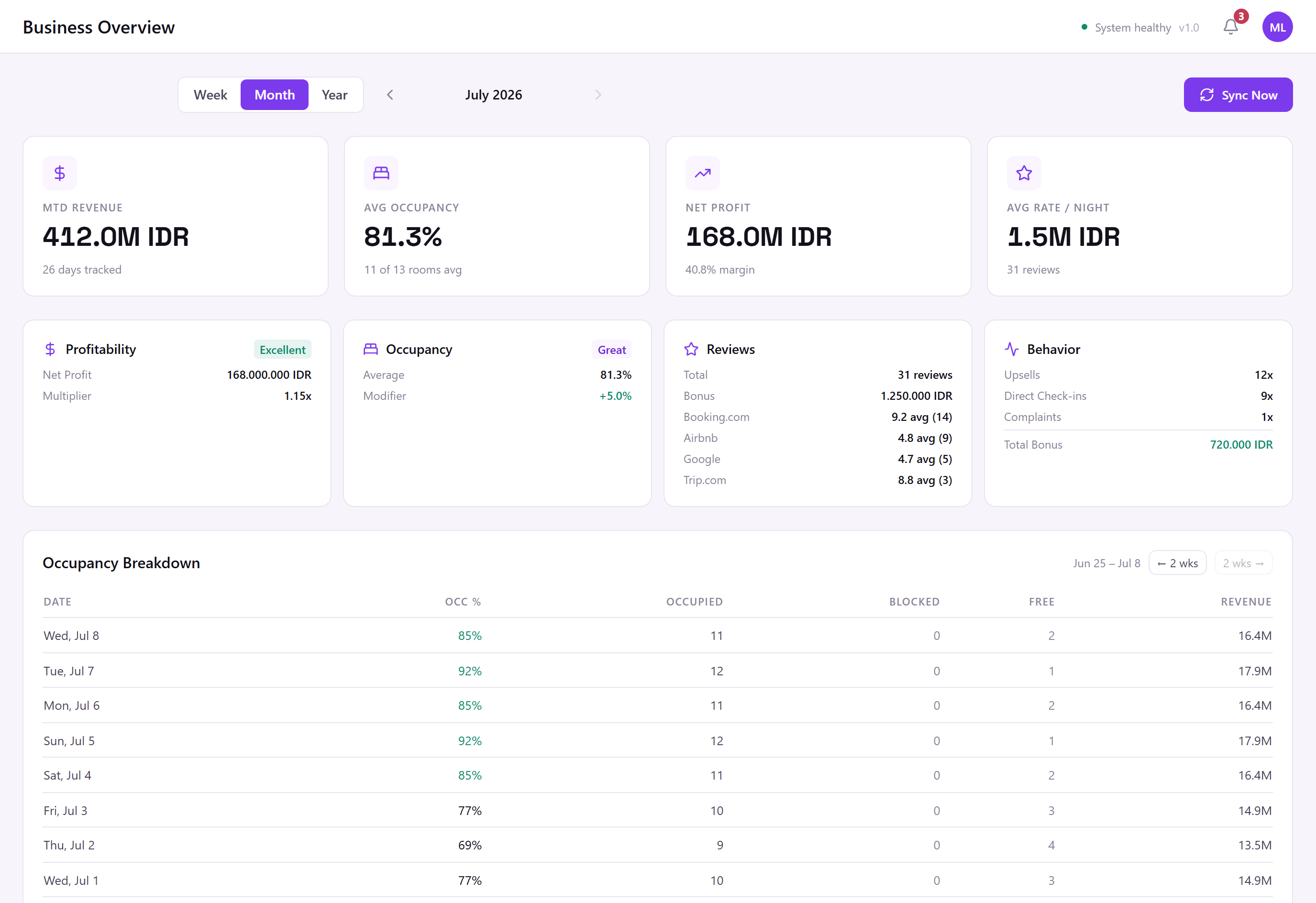
Task: Click the red notification count badge
Action: [x=1241, y=16]
